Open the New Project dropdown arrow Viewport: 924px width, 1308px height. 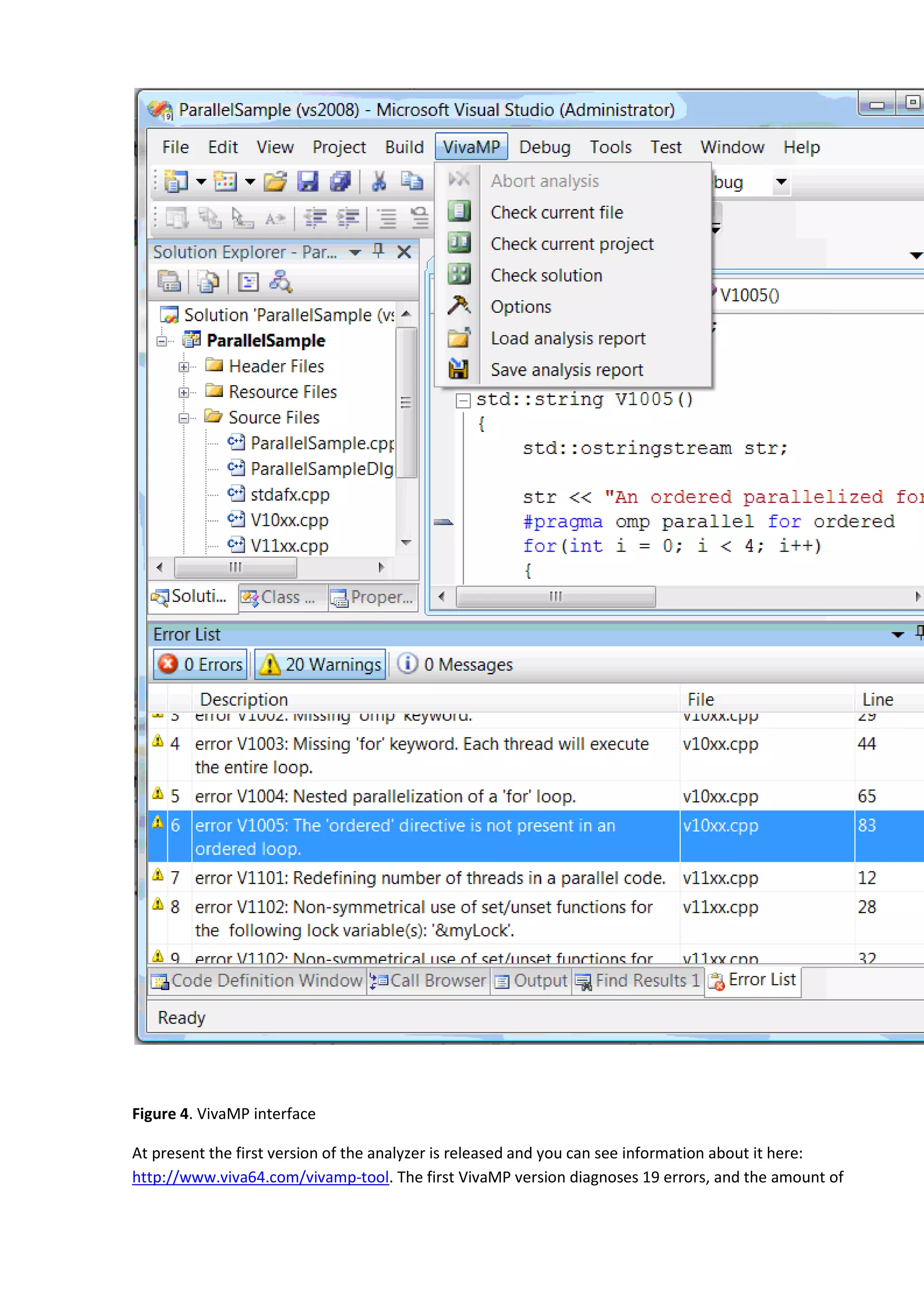201,182
